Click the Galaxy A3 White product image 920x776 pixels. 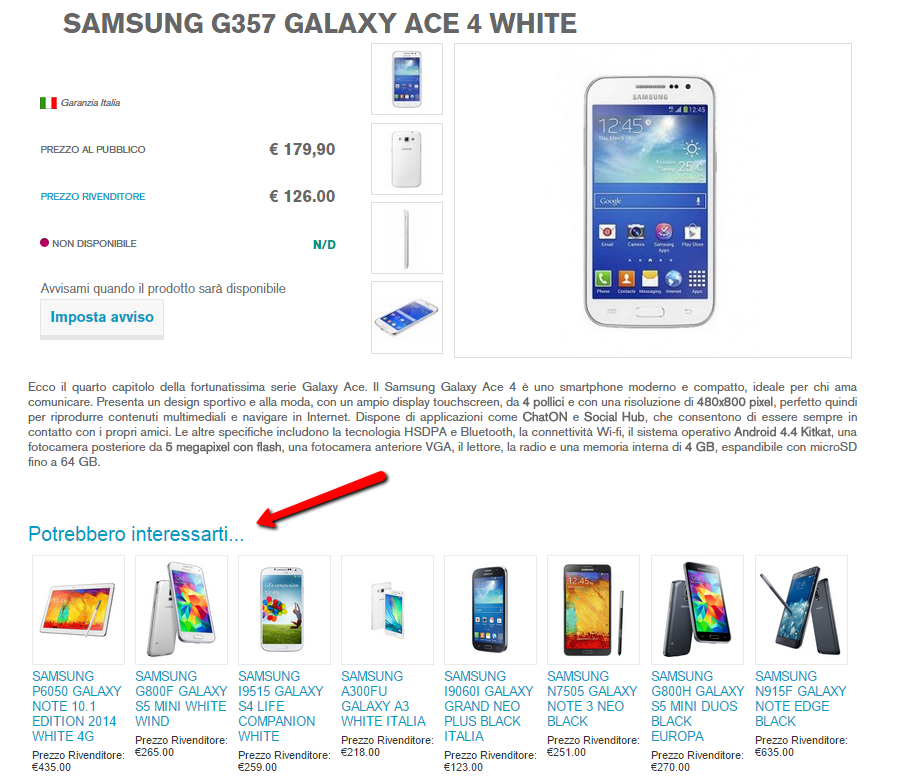[x=387, y=610]
